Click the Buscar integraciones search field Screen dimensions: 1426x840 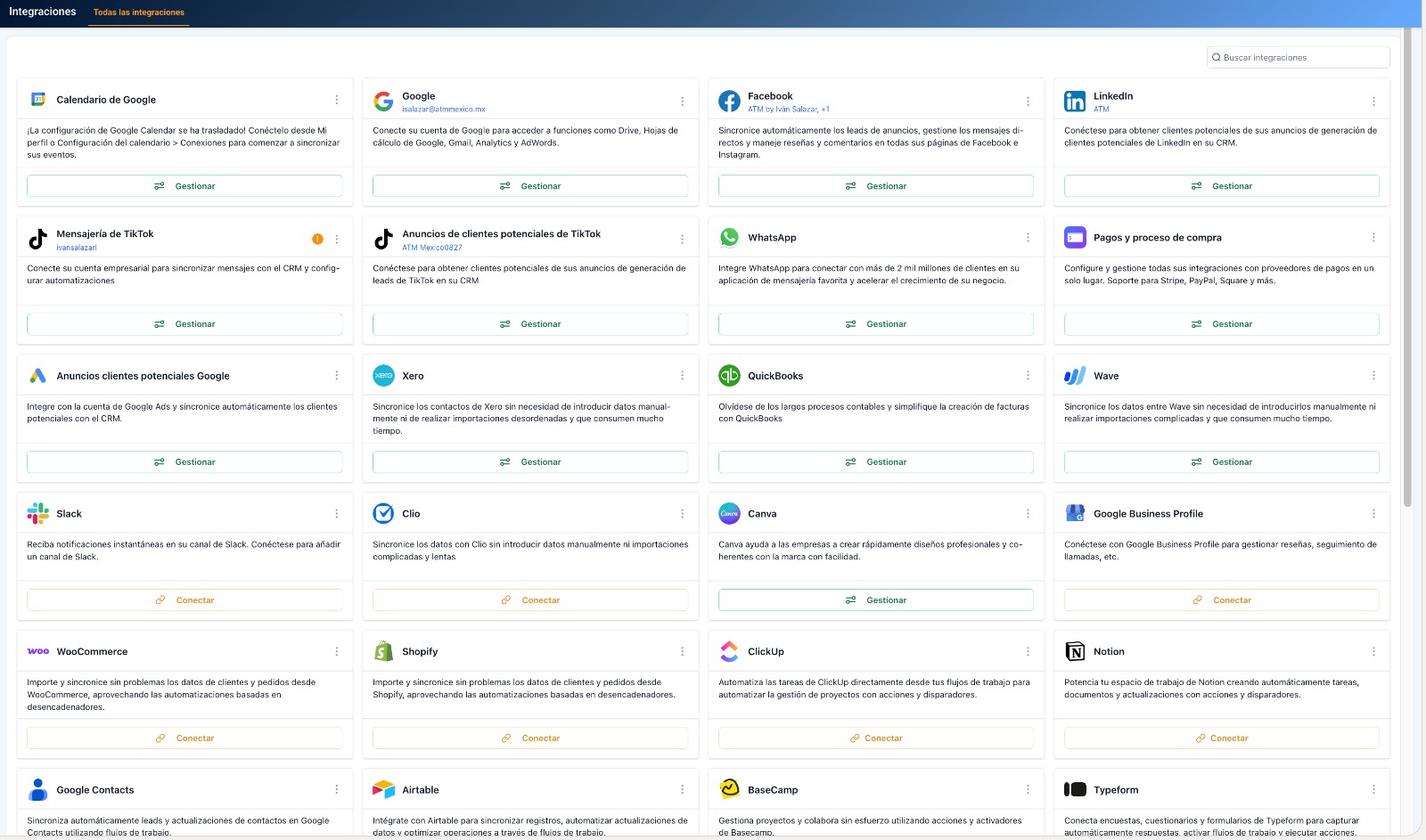1298,57
